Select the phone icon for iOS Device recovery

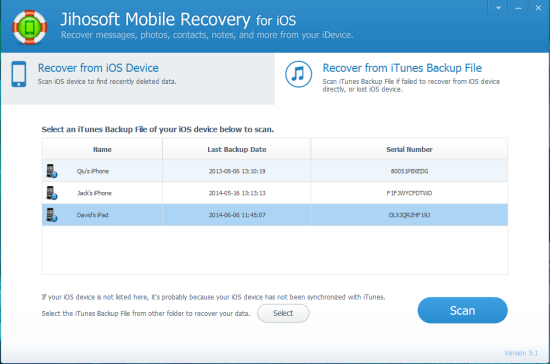[19, 74]
